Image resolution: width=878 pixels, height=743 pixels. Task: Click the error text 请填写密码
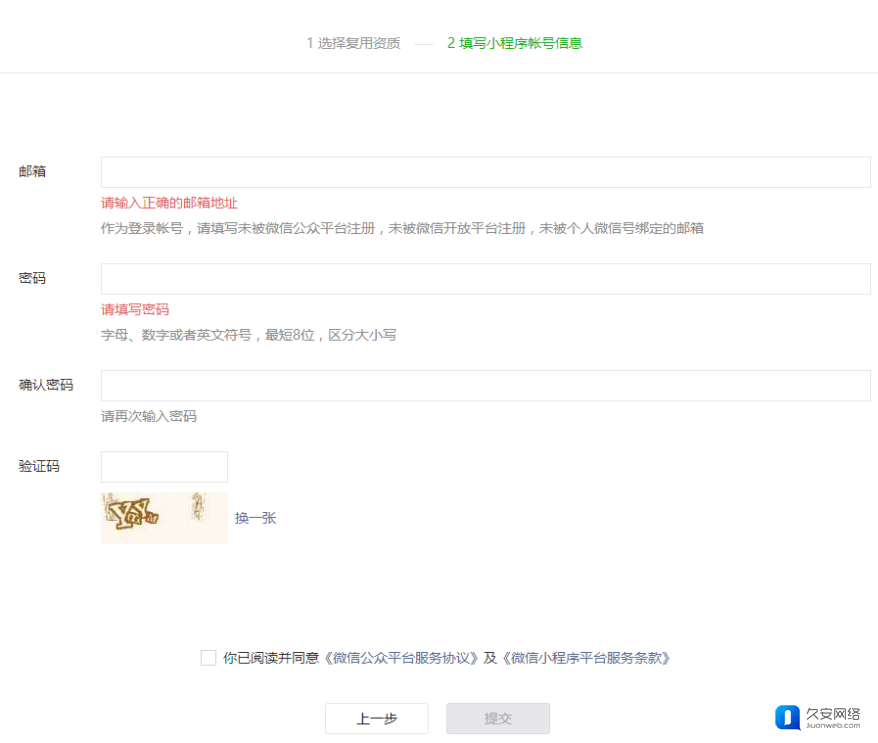pos(135,309)
